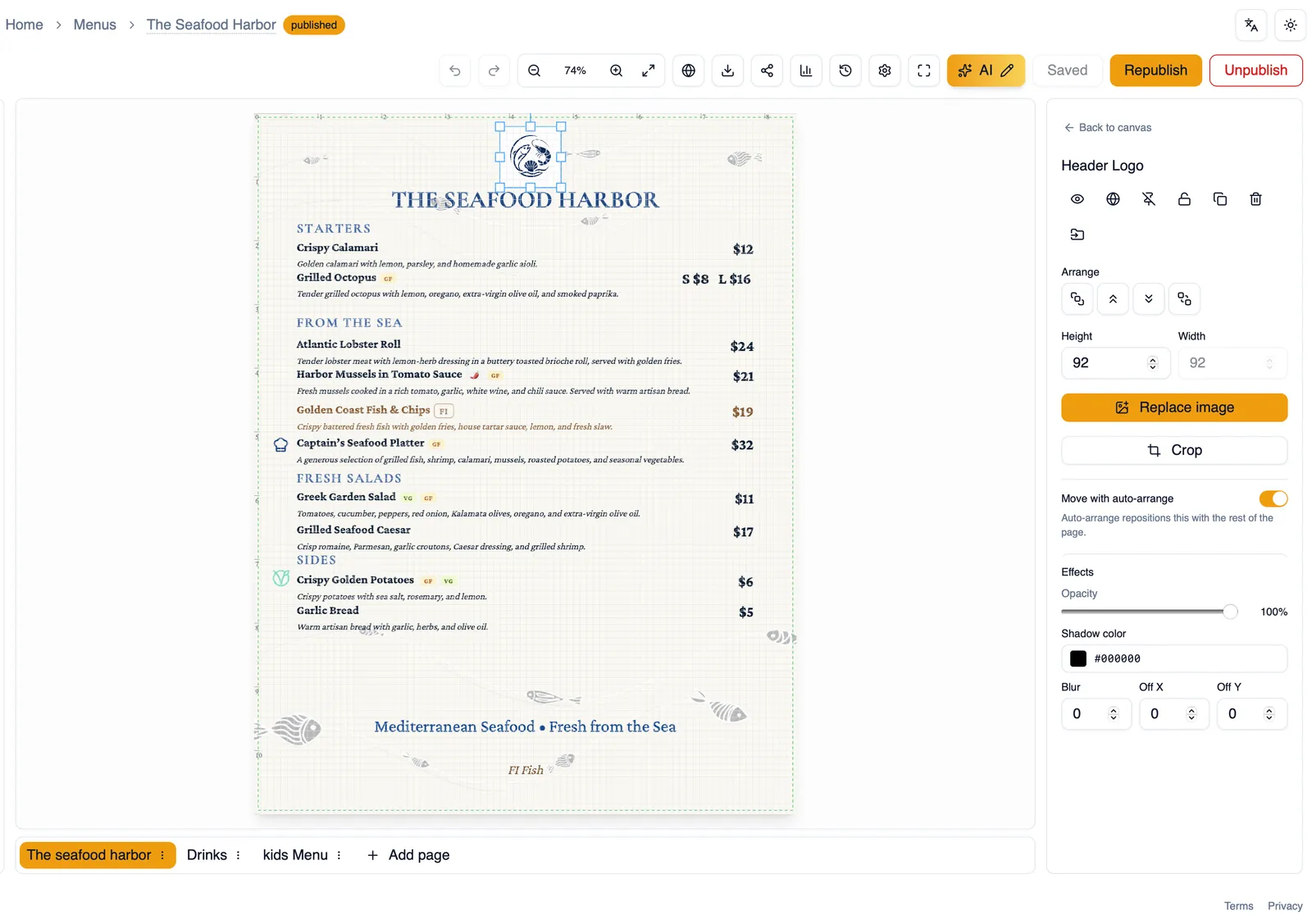
Task: Click the Opacity slider handle
Action: coord(1230,612)
